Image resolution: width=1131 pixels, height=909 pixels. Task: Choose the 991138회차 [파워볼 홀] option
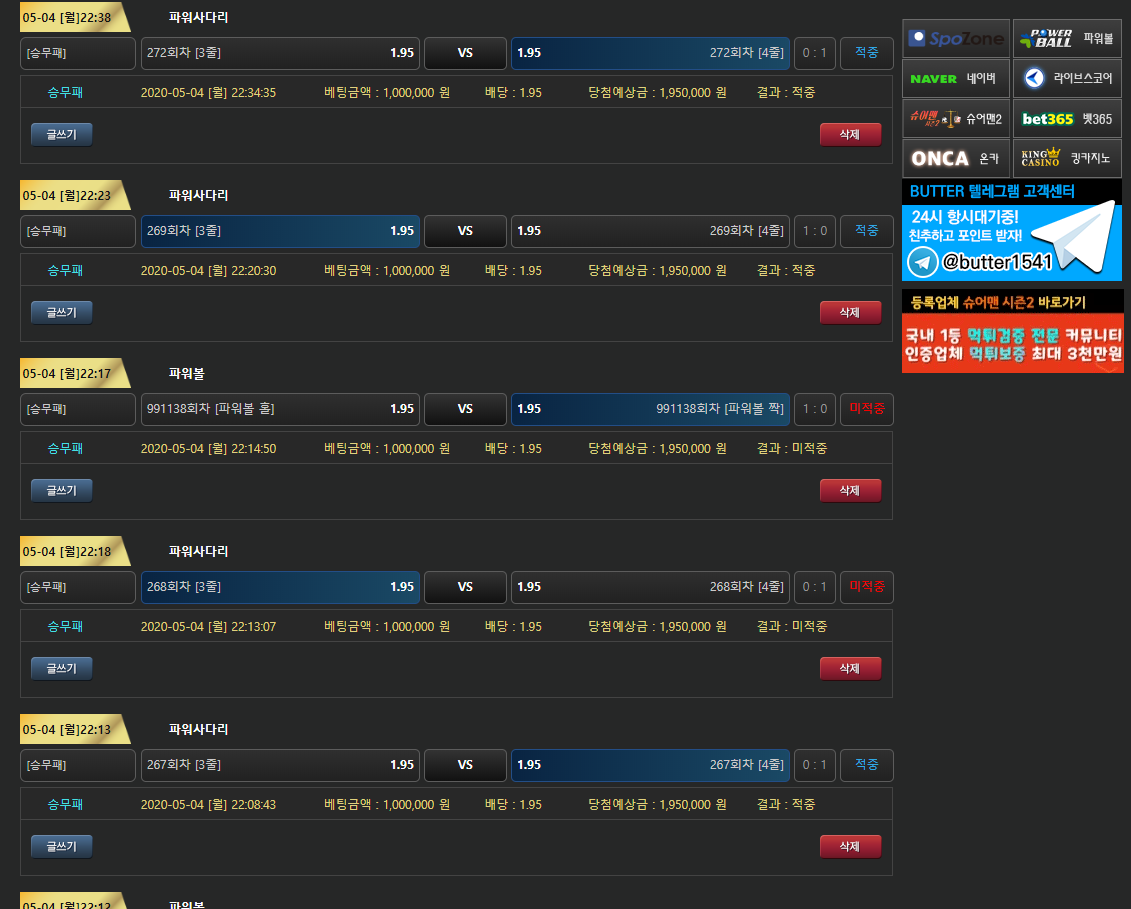pos(280,409)
